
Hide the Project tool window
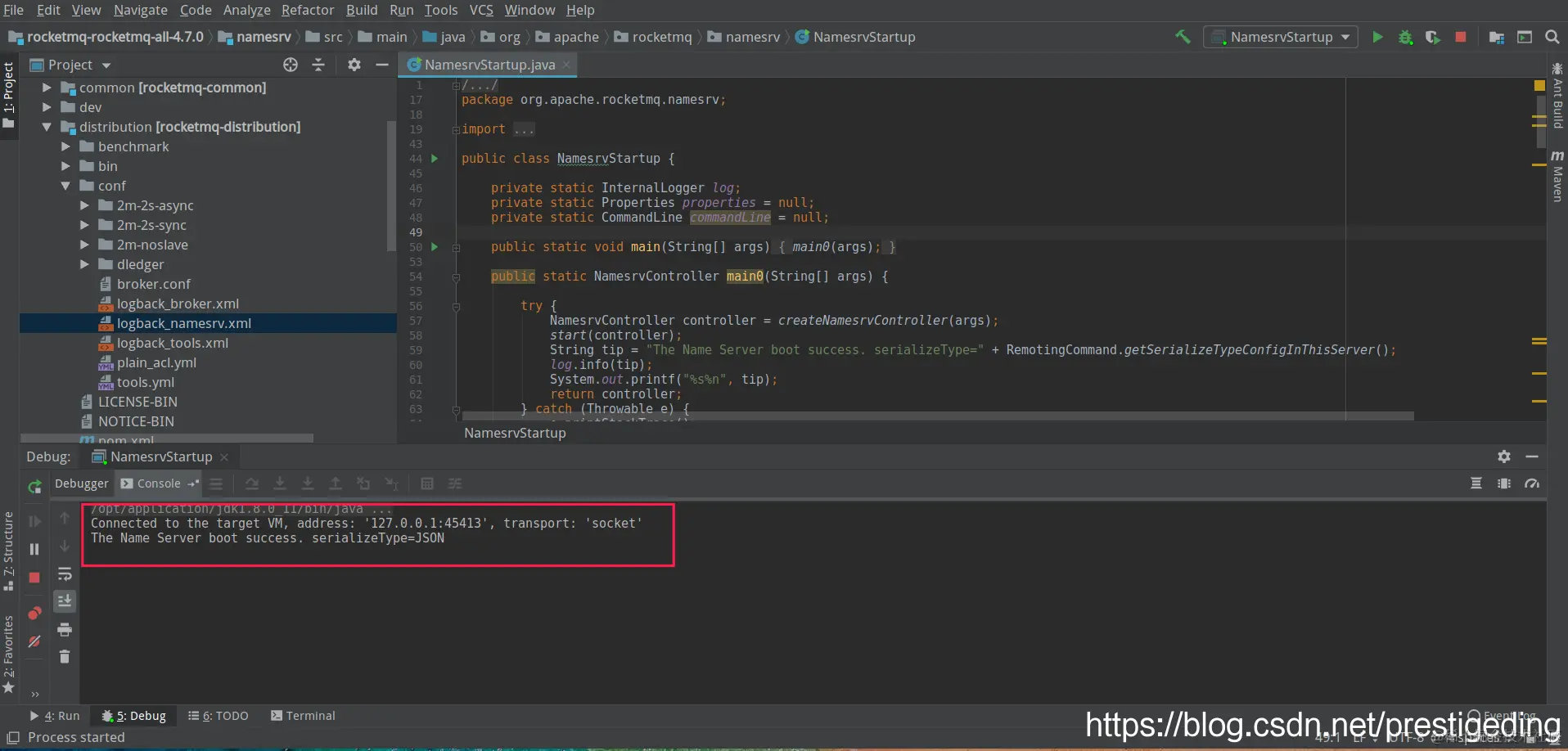point(381,65)
